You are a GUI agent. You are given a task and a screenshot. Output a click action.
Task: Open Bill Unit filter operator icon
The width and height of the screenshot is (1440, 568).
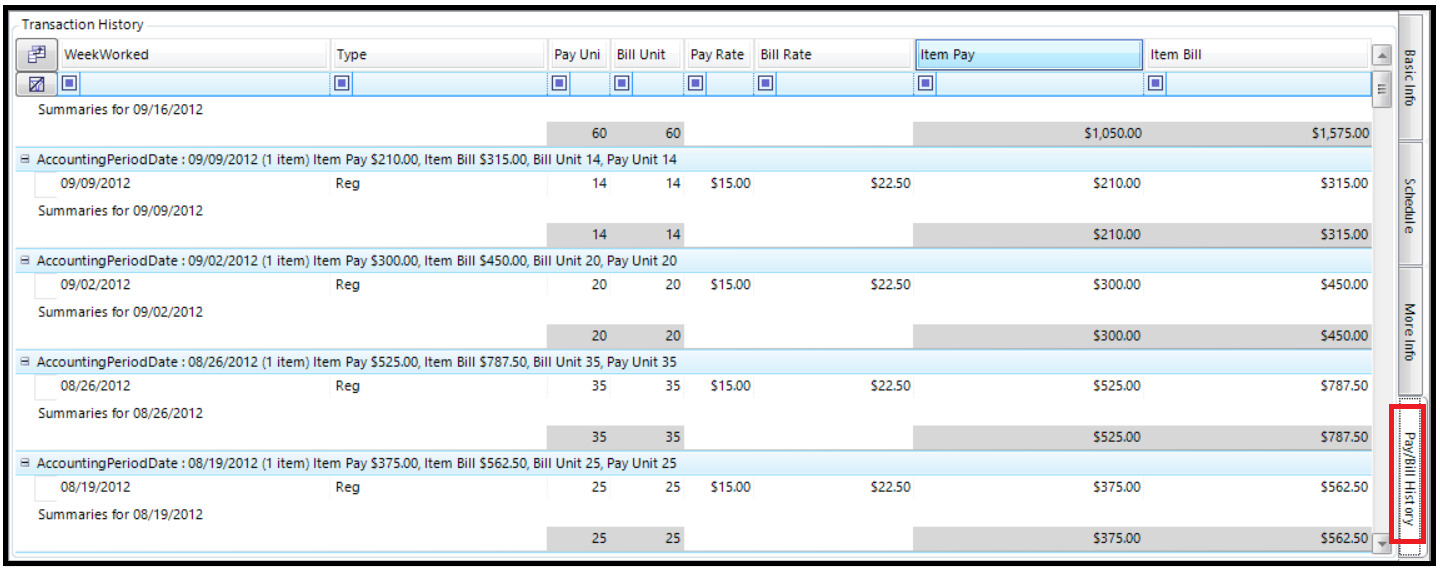(622, 84)
